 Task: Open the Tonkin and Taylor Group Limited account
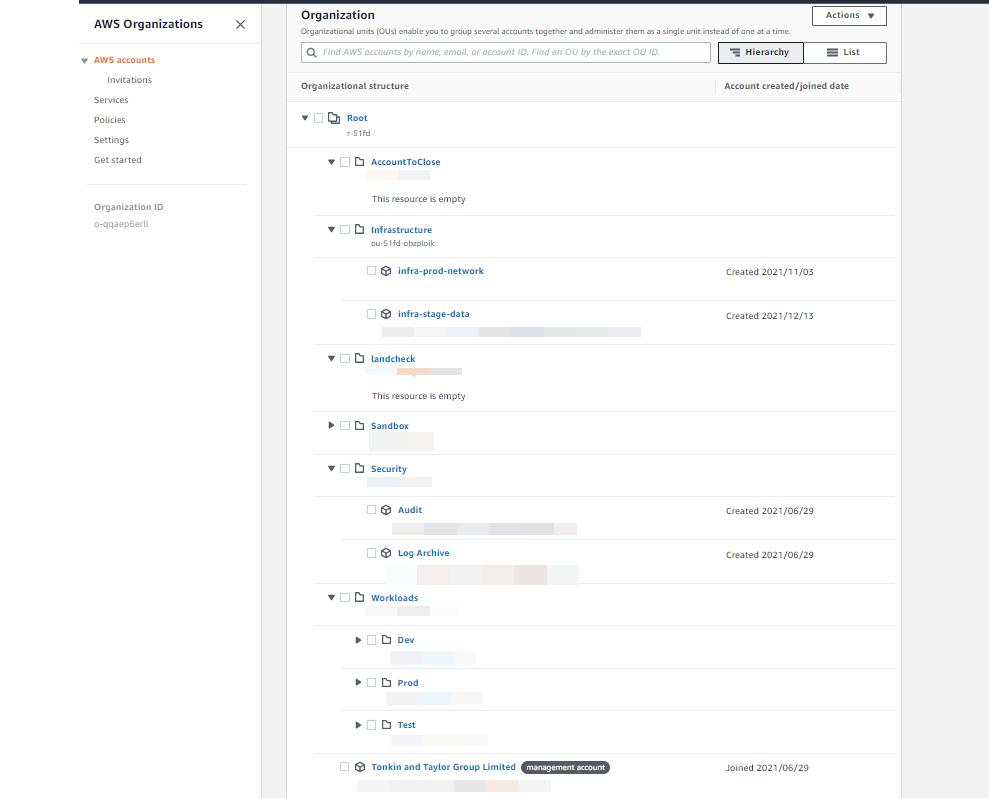click(443, 767)
